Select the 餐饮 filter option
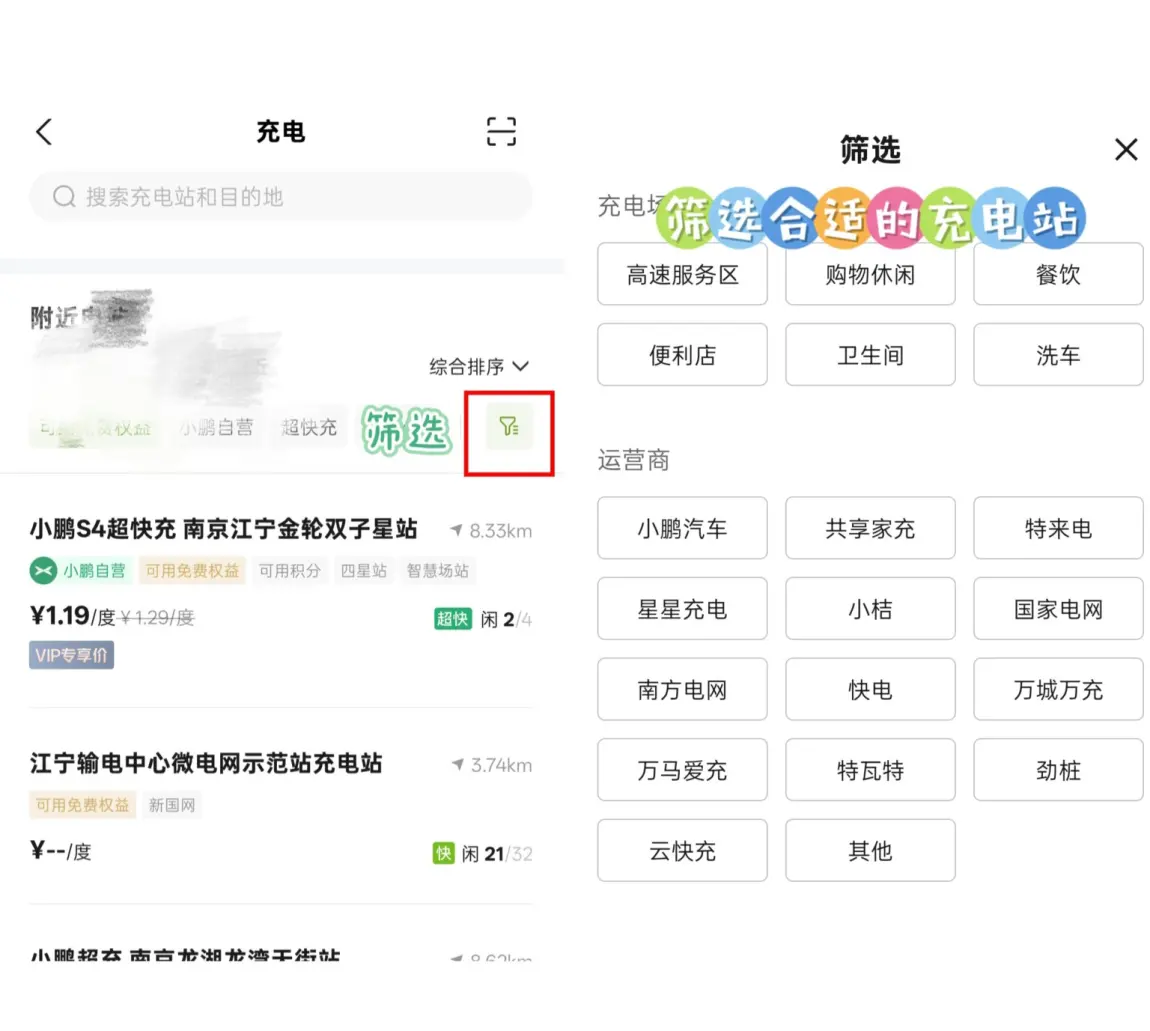This screenshot has height=1031, width=1150. [1058, 274]
